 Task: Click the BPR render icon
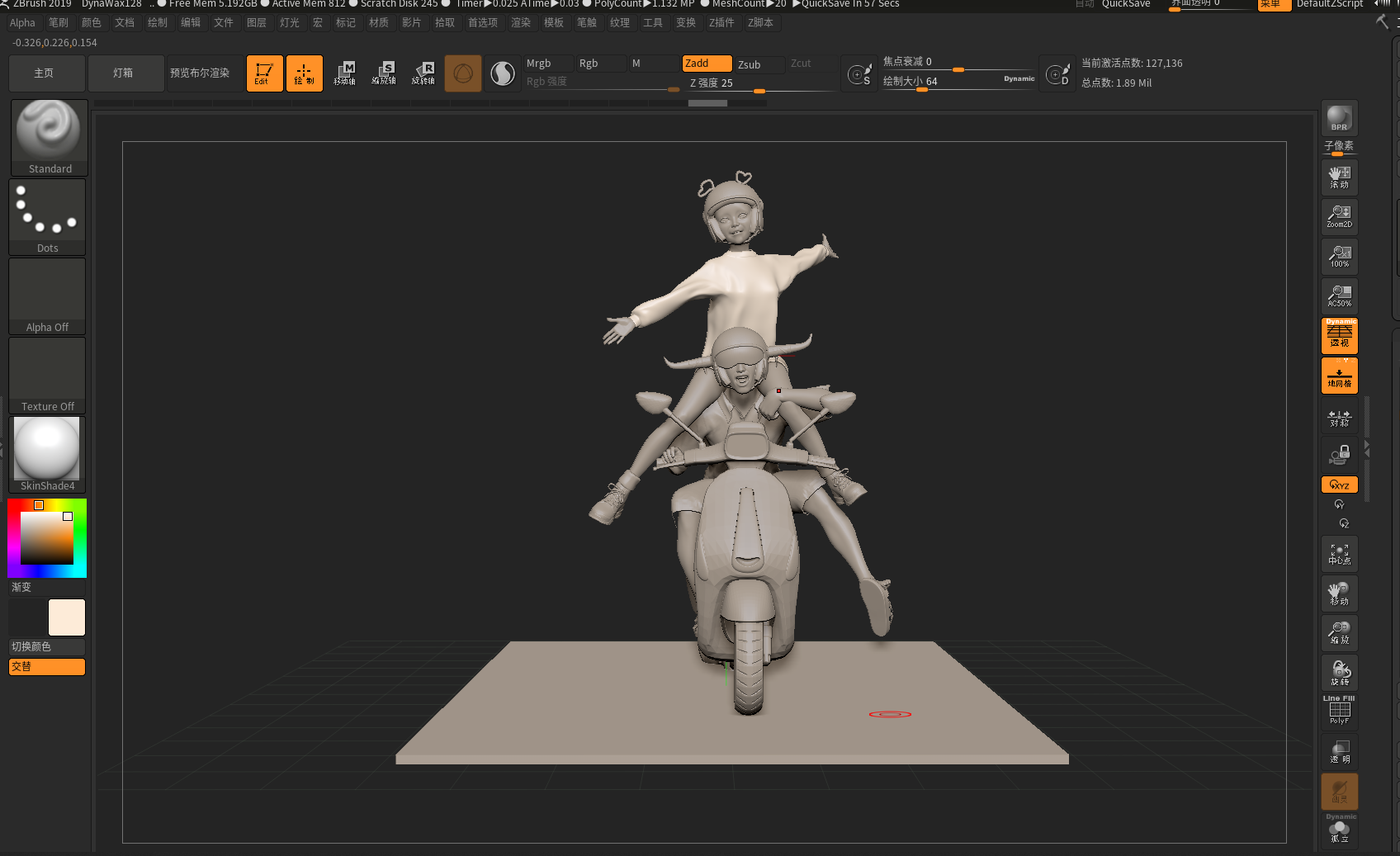click(x=1339, y=118)
